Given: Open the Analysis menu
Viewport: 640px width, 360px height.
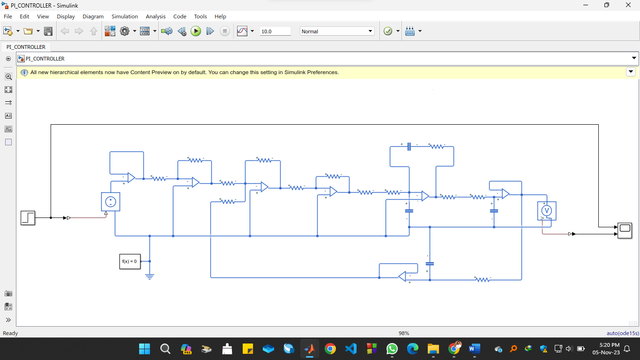Looking at the screenshot, I should click(156, 16).
